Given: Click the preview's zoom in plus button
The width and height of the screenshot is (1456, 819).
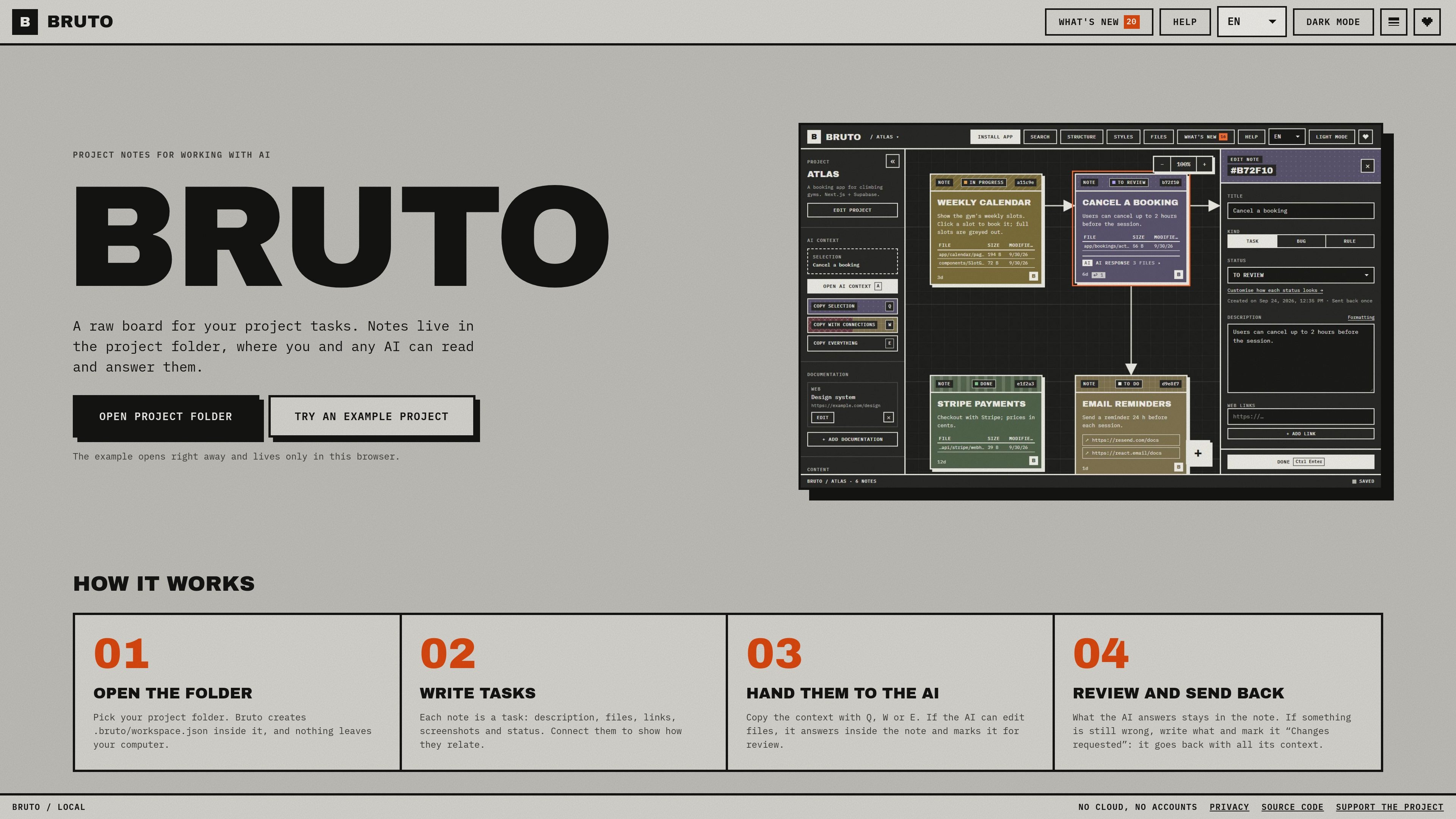Looking at the screenshot, I should tap(1205, 165).
